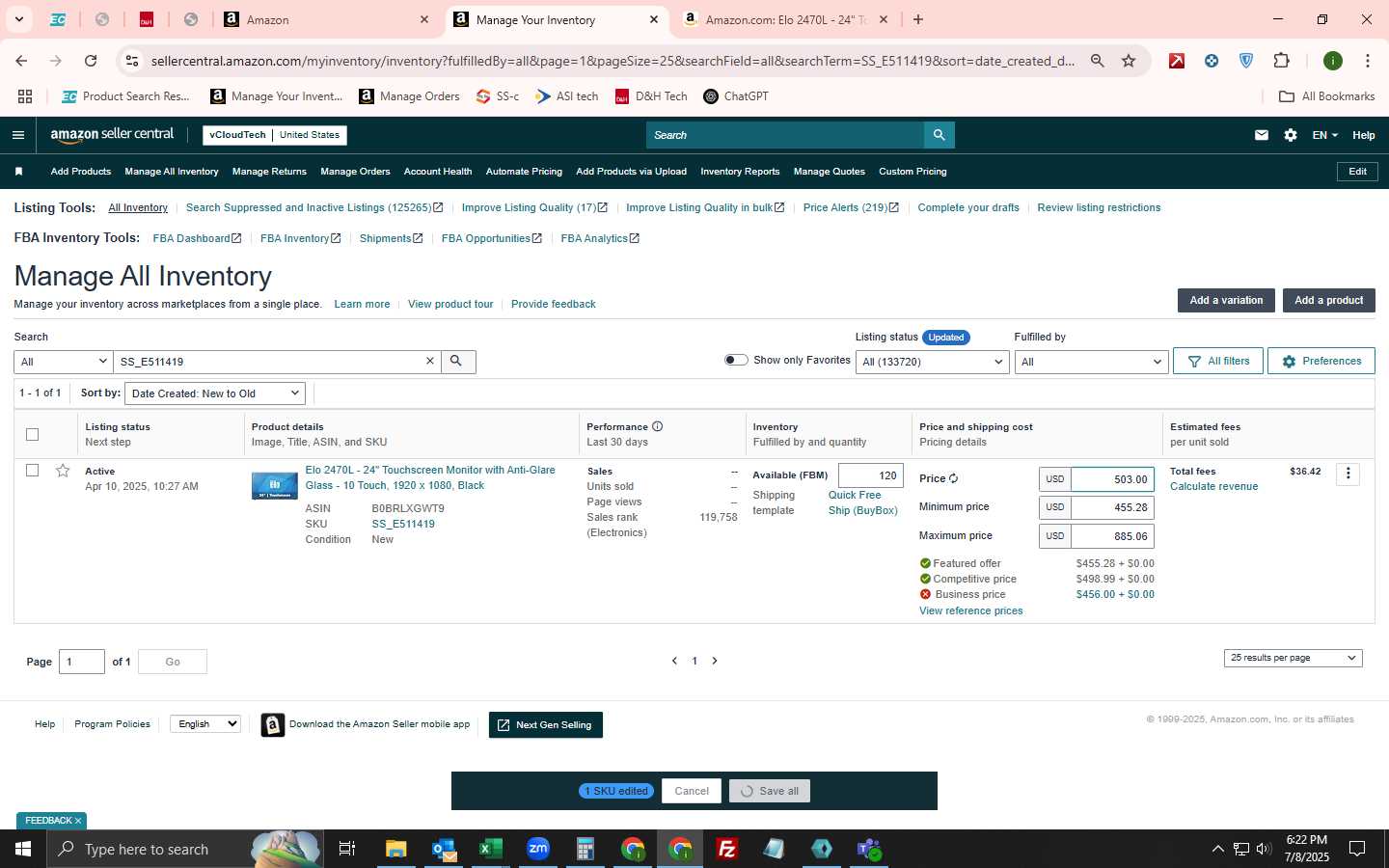Open Chrome's tab search dropdown arrow

[18, 19]
